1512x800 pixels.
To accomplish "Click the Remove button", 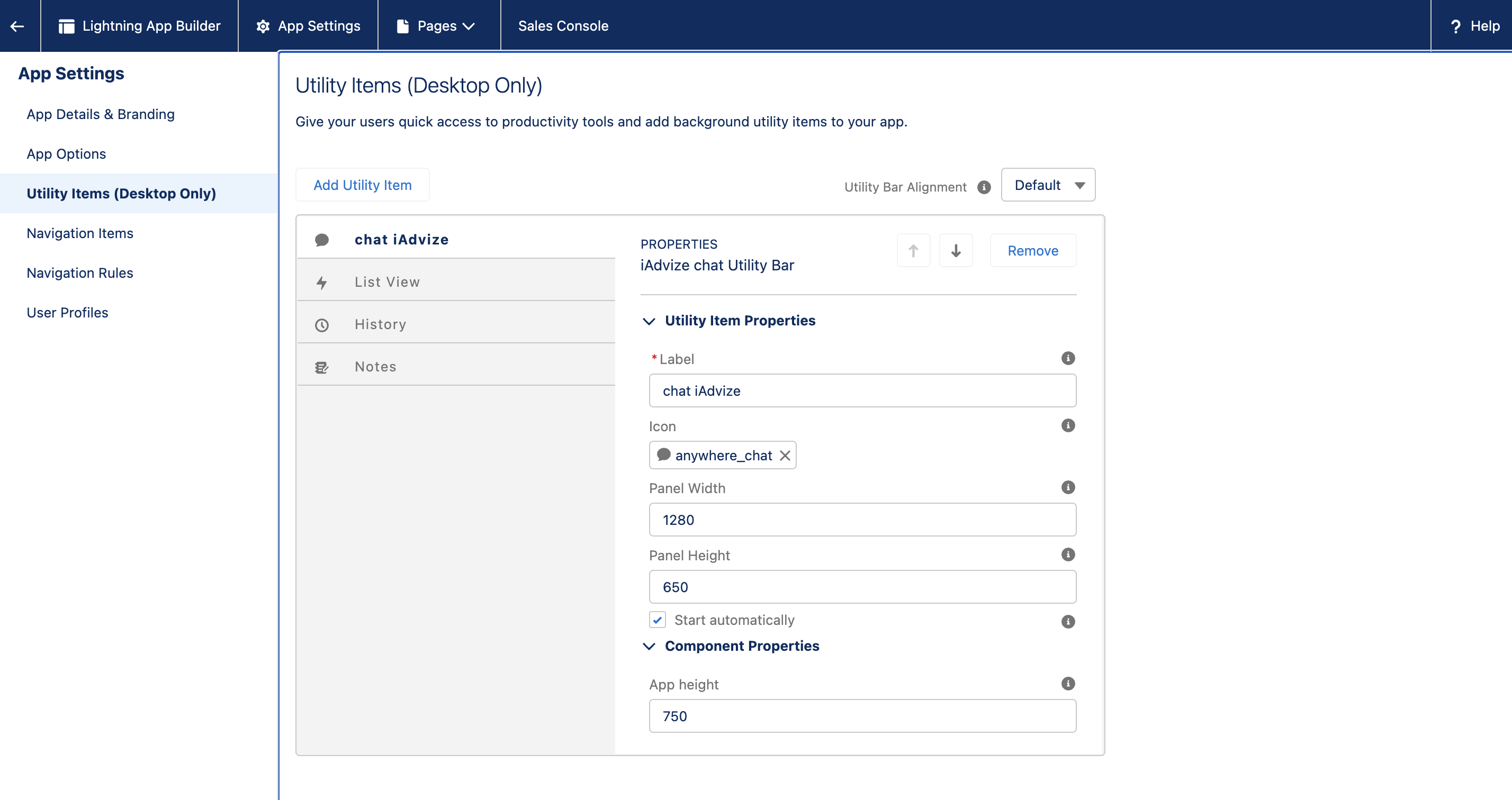I will click(1032, 250).
